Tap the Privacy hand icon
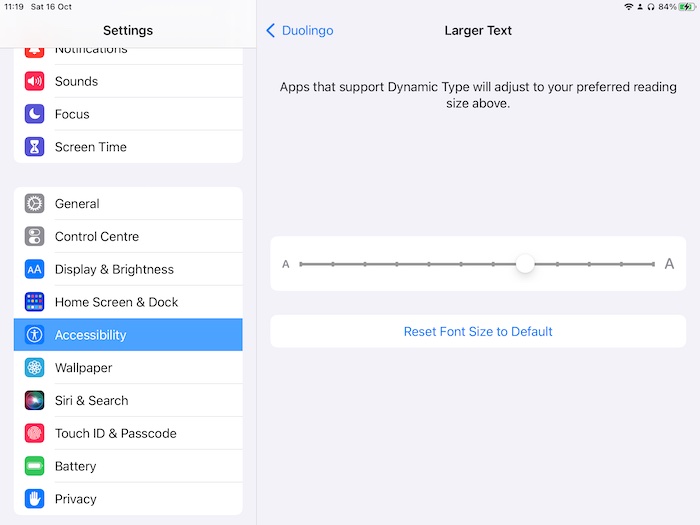This screenshot has width=700, height=525. coord(35,499)
